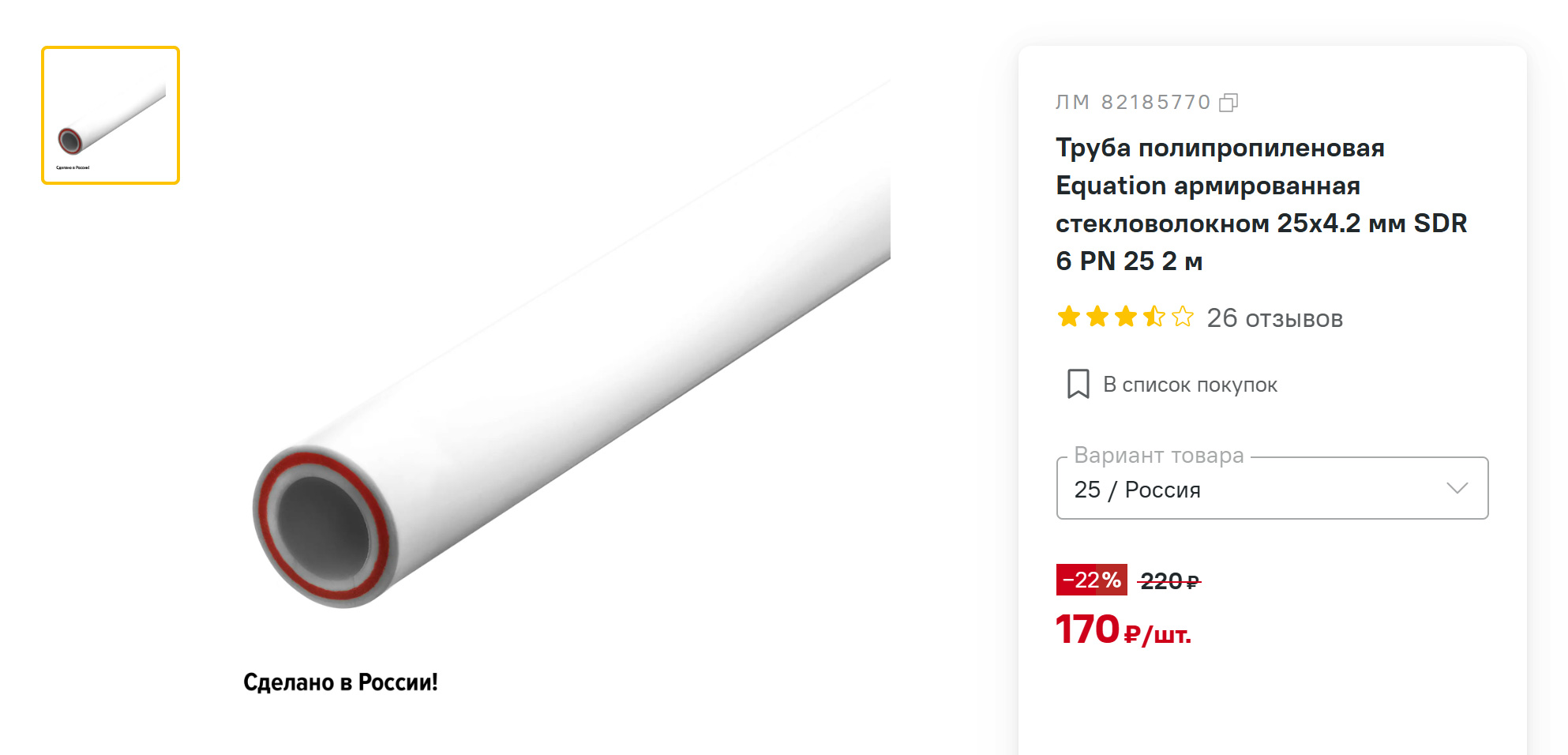Click the bookmark icon for shopping list
This screenshot has width=1568, height=755.
(1078, 384)
